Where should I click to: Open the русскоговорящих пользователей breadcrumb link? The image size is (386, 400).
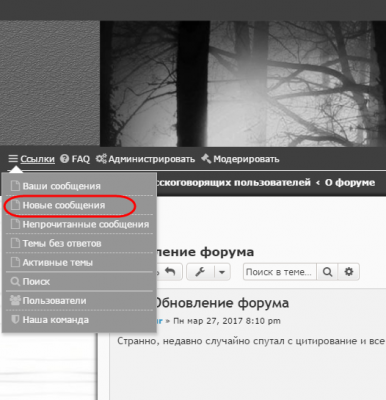point(233,183)
